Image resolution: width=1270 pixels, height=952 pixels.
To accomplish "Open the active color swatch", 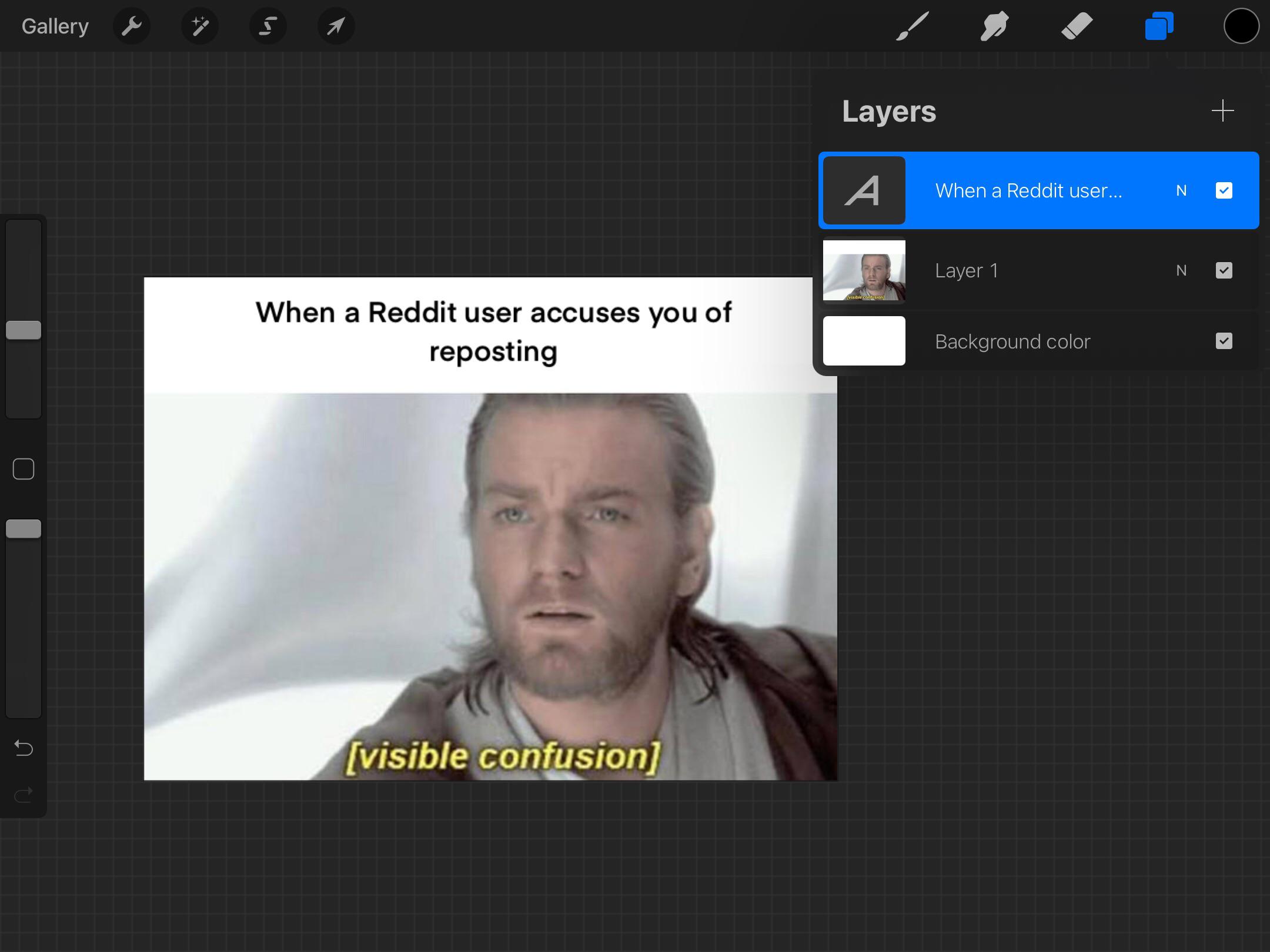I will coord(1241,26).
